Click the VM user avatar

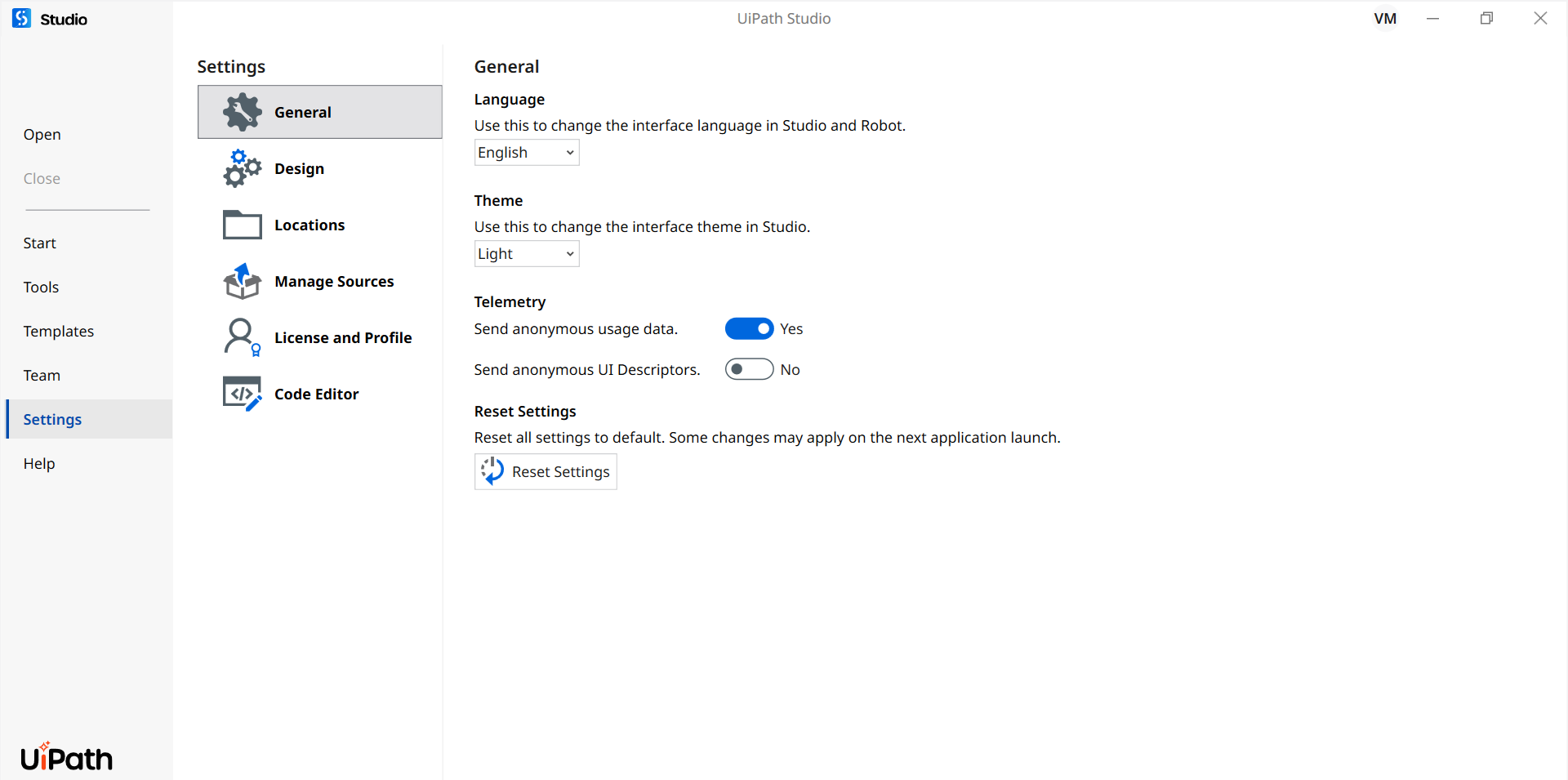pyautogui.click(x=1385, y=18)
